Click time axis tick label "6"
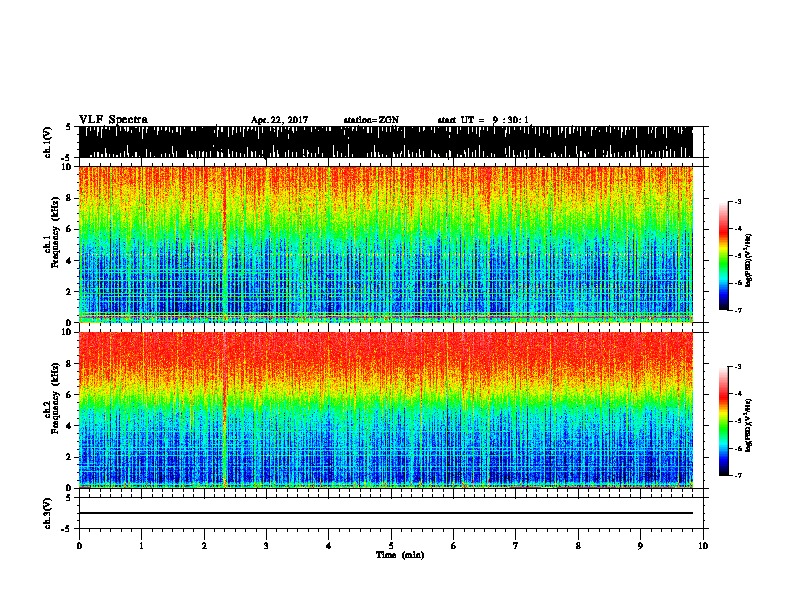 click(454, 546)
